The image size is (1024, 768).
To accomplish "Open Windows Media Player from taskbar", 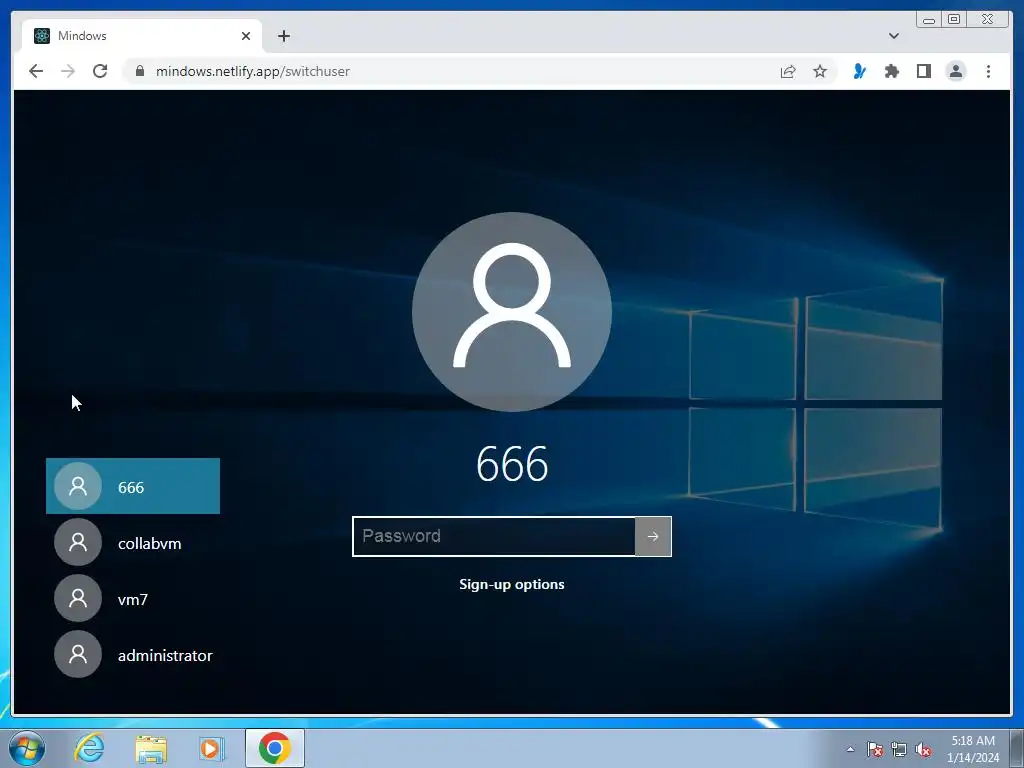I will coord(212,748).
